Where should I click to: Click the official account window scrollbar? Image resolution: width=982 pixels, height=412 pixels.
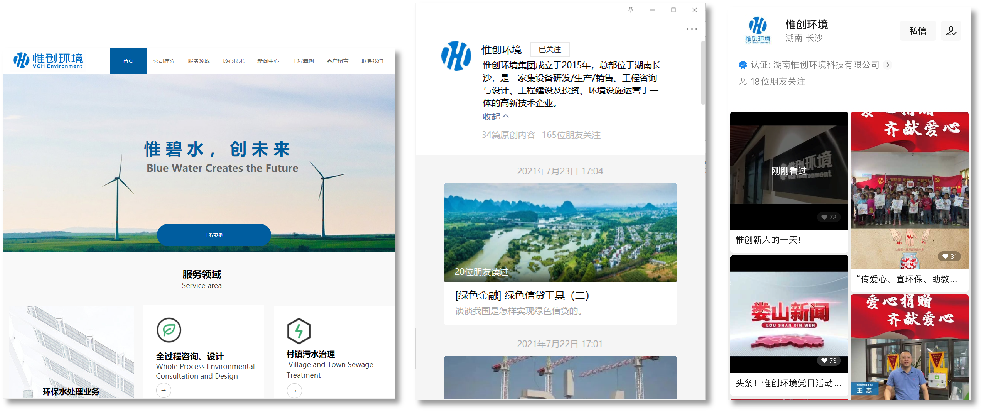(703, 72)
